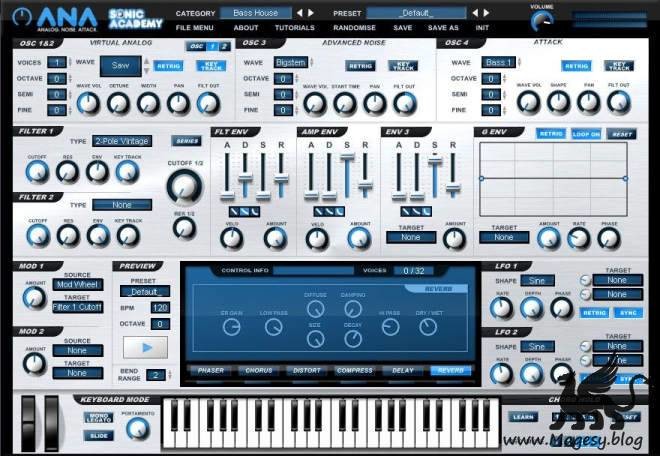Open OSC 3 Bigstem wave selector
Image resolution: width=660 pixels, height=456 pixels.
click(x=290, y=62)
